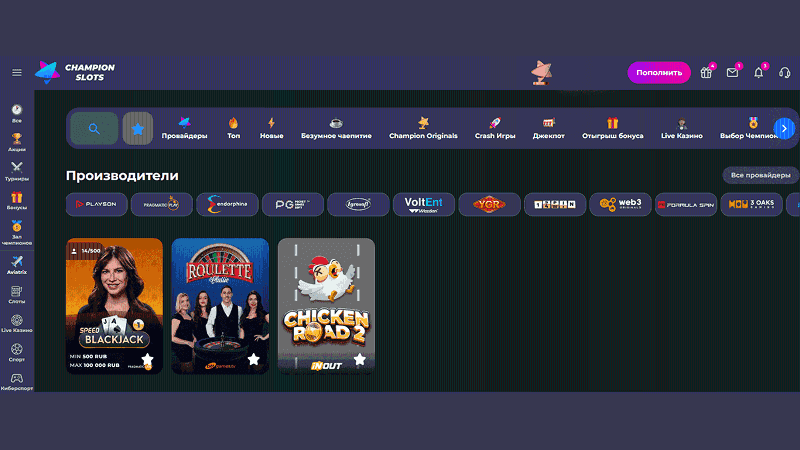The width and height of the screenshot is (800, 450).
Task: Click the game search button
Action: (94, 128)
